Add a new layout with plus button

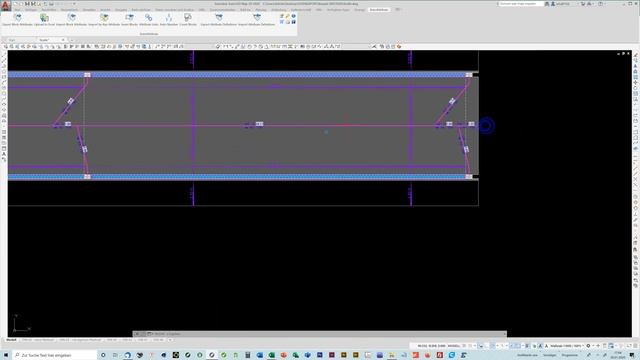tap(170, 340)
